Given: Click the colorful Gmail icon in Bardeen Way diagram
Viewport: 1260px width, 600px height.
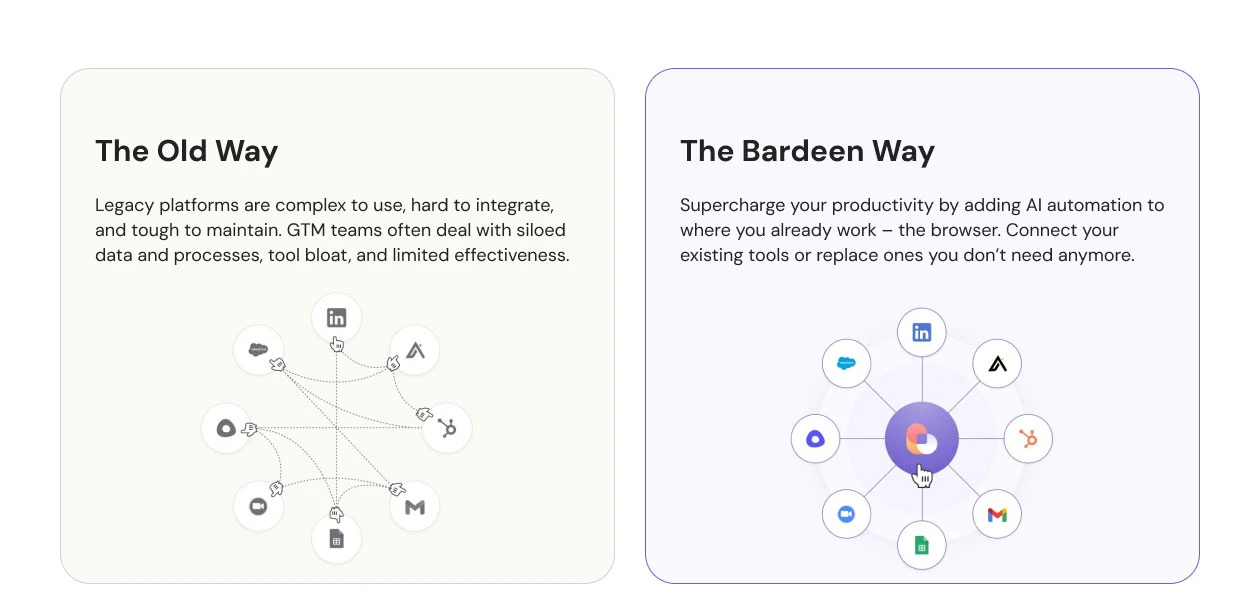Looking at the screenshot, I should tap(997, 514).
